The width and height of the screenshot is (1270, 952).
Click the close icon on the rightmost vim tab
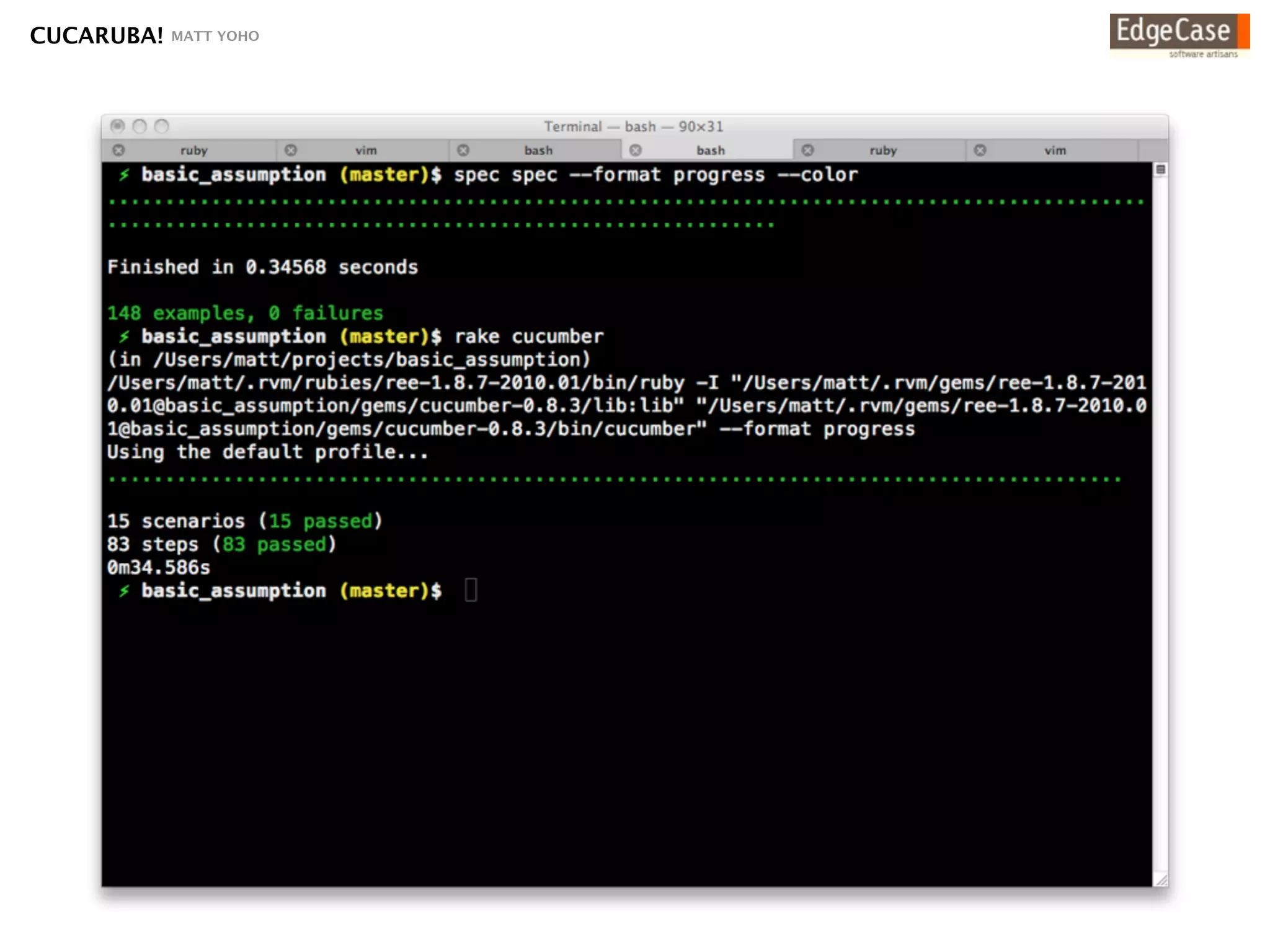980,151
